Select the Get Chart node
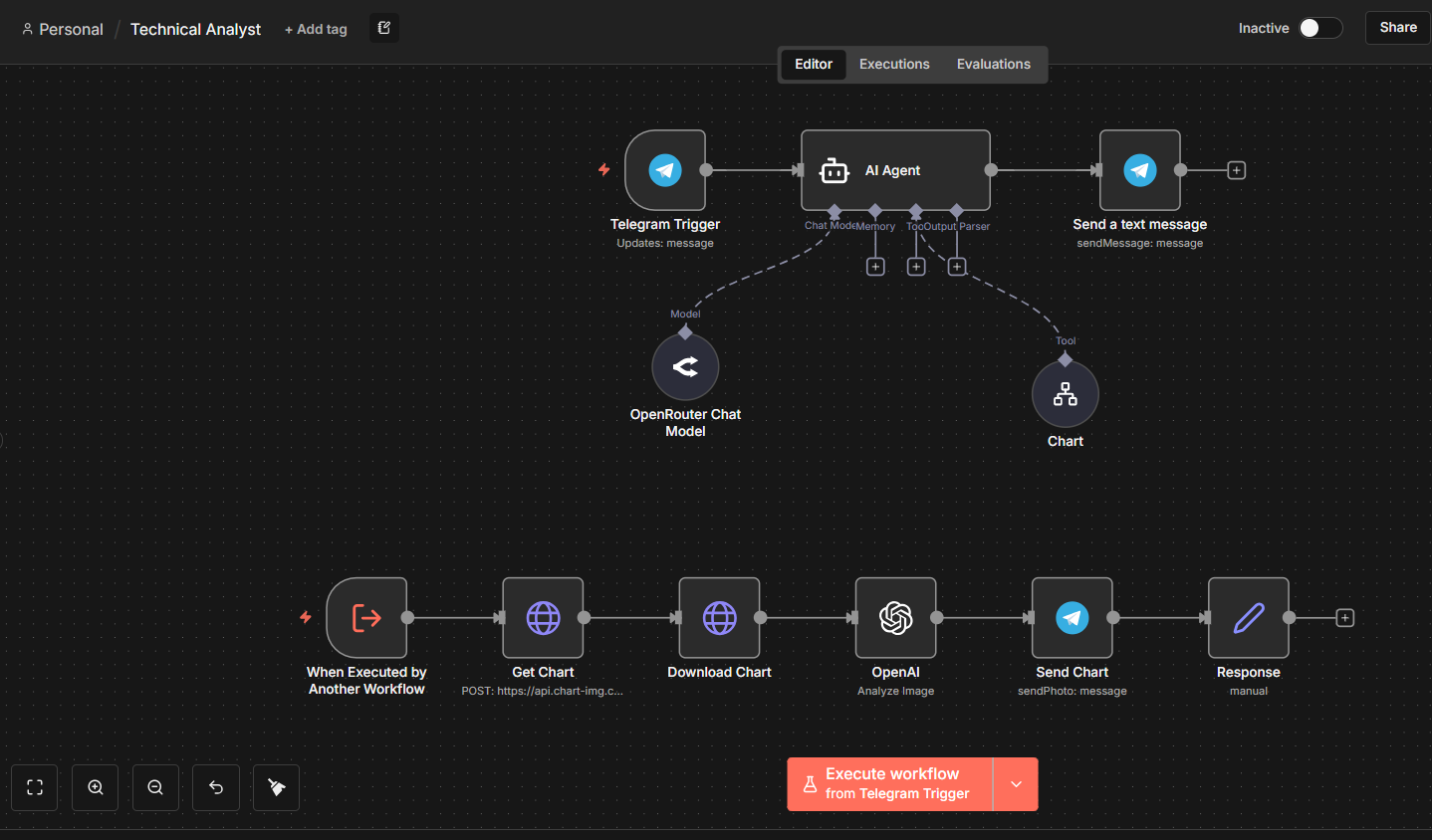The height and width of the screenshot is (840, 1432). coord(542,617)
